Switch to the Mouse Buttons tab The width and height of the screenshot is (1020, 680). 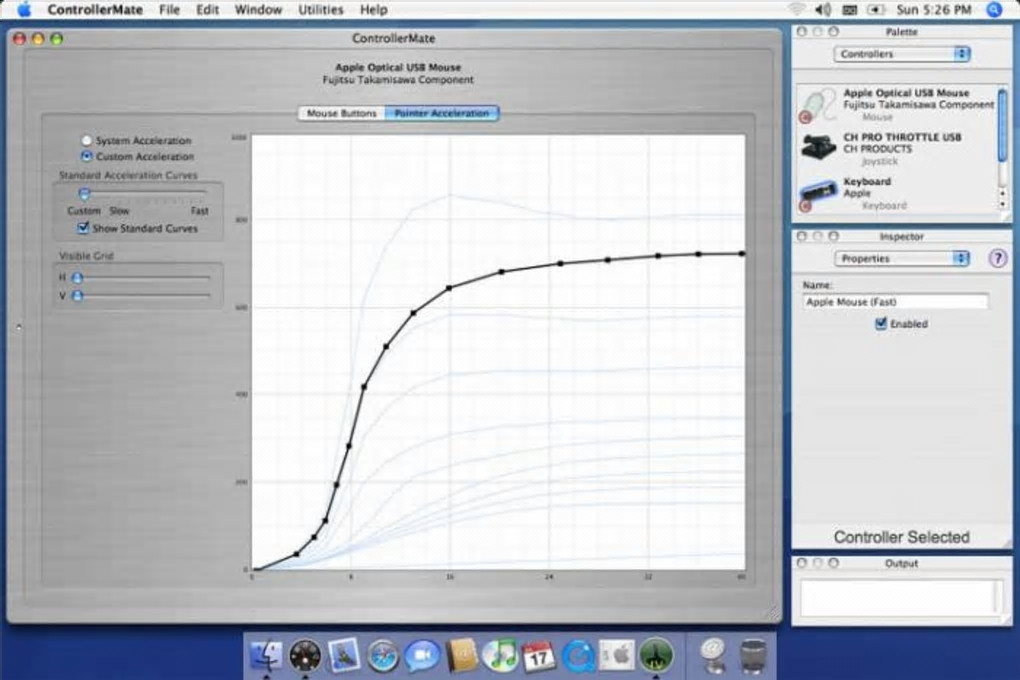(342, 113)
